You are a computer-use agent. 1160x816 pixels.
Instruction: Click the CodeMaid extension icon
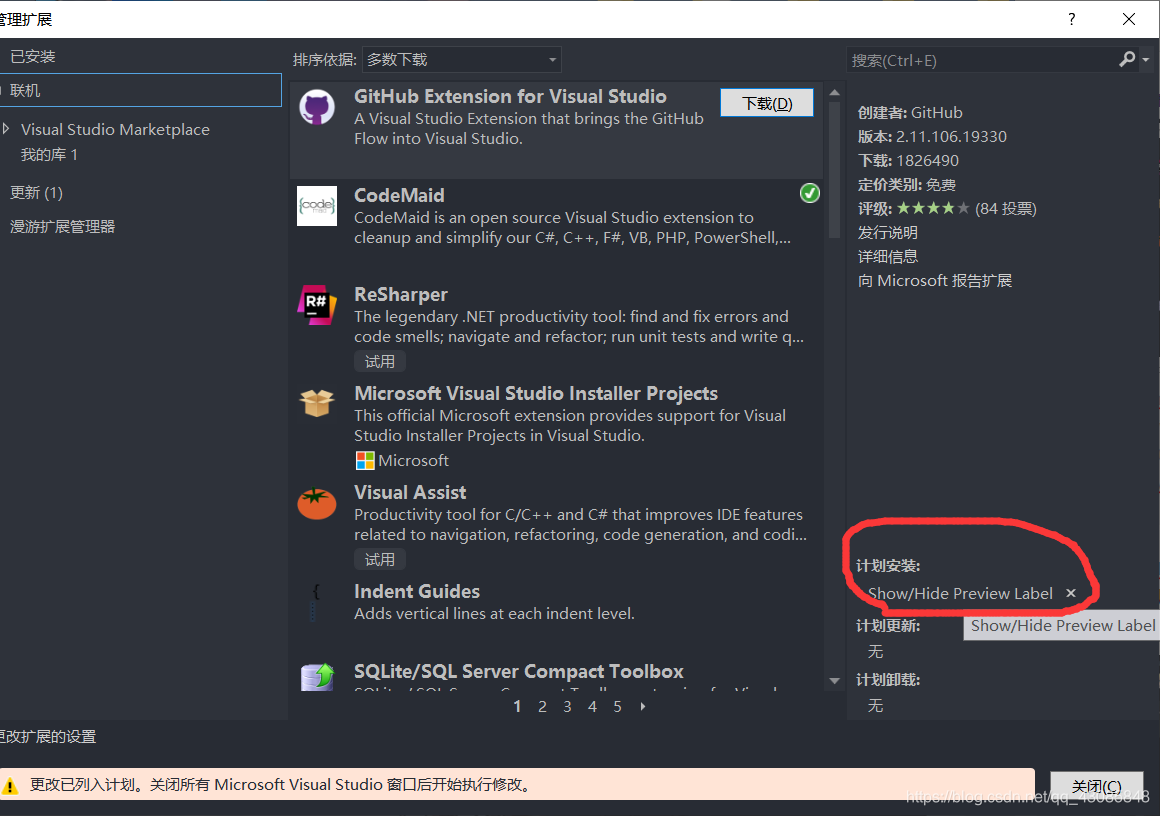coord(317,206)
